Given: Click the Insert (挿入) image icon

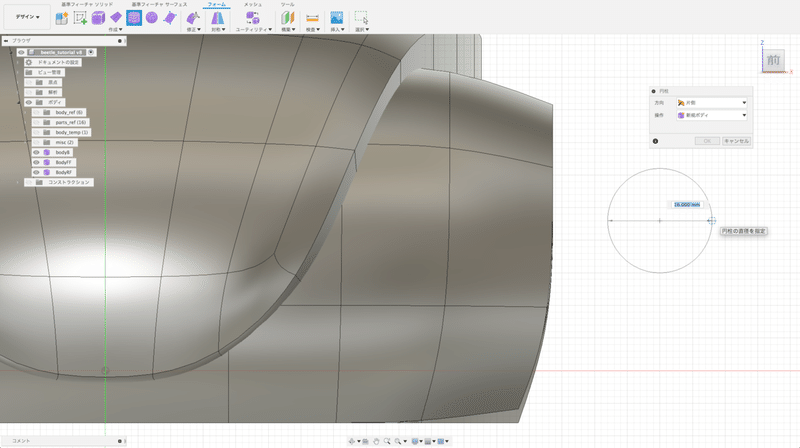Looking at the screenshot, I should (336, 17).
